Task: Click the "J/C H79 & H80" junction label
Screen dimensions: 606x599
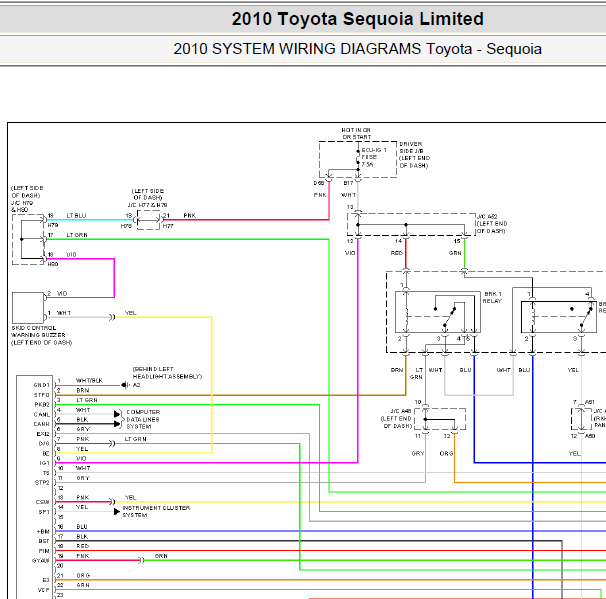Action: pyautogui.click(x=22, y=206)
